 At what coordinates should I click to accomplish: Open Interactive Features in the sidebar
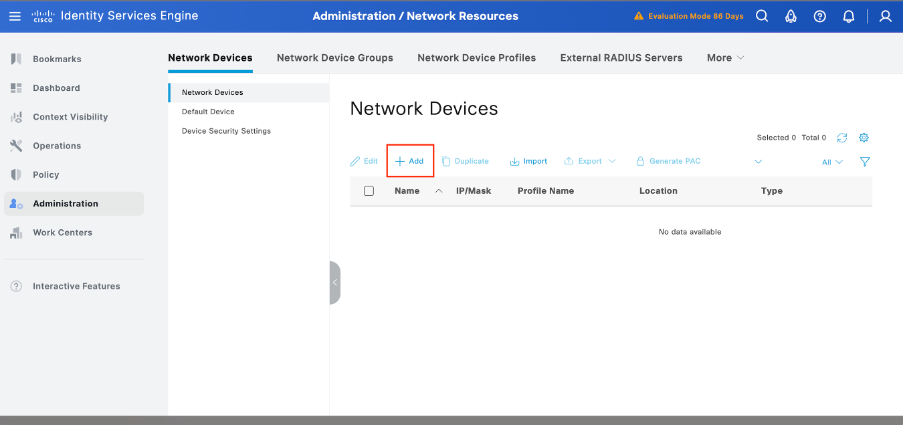(76, 286)
